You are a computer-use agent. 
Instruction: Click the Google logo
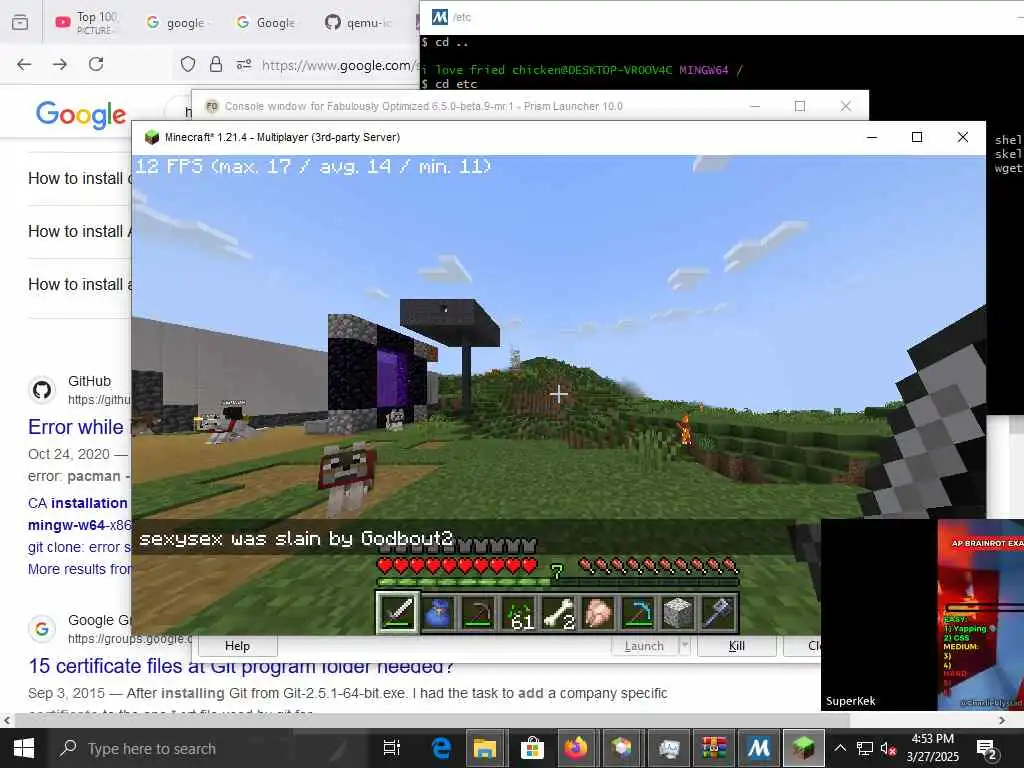(81, 115)
